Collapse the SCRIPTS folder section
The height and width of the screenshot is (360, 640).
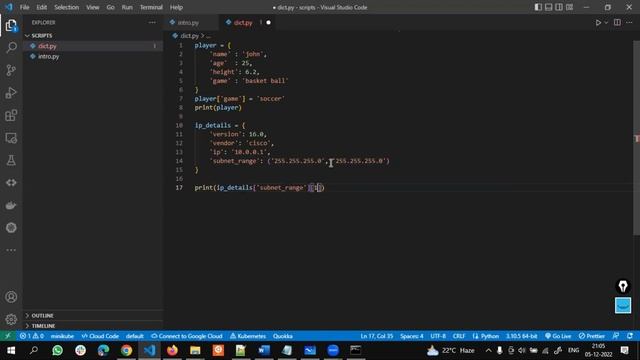click(x=93, y=36)
